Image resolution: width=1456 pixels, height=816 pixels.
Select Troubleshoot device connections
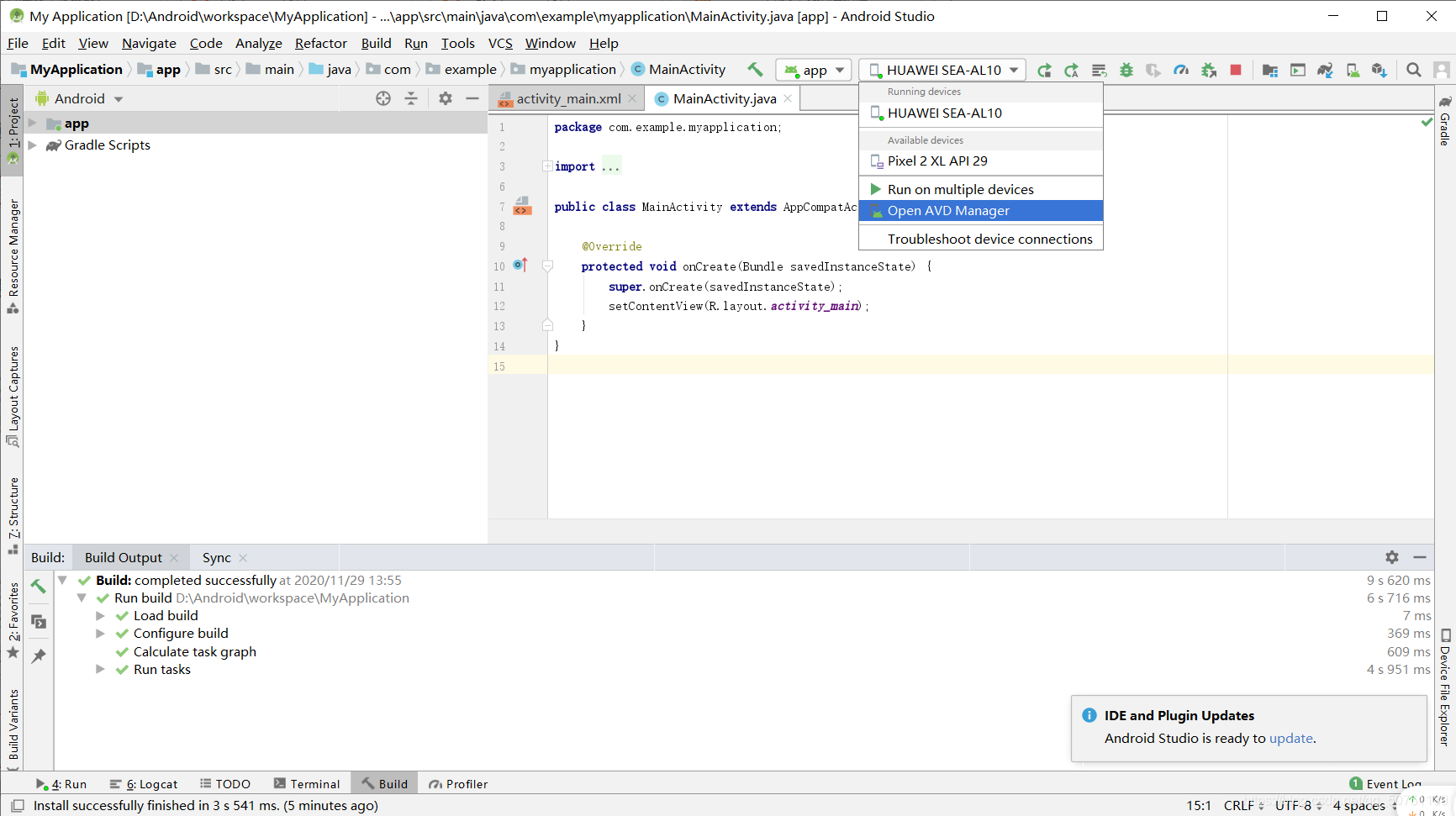click(980, 239)
